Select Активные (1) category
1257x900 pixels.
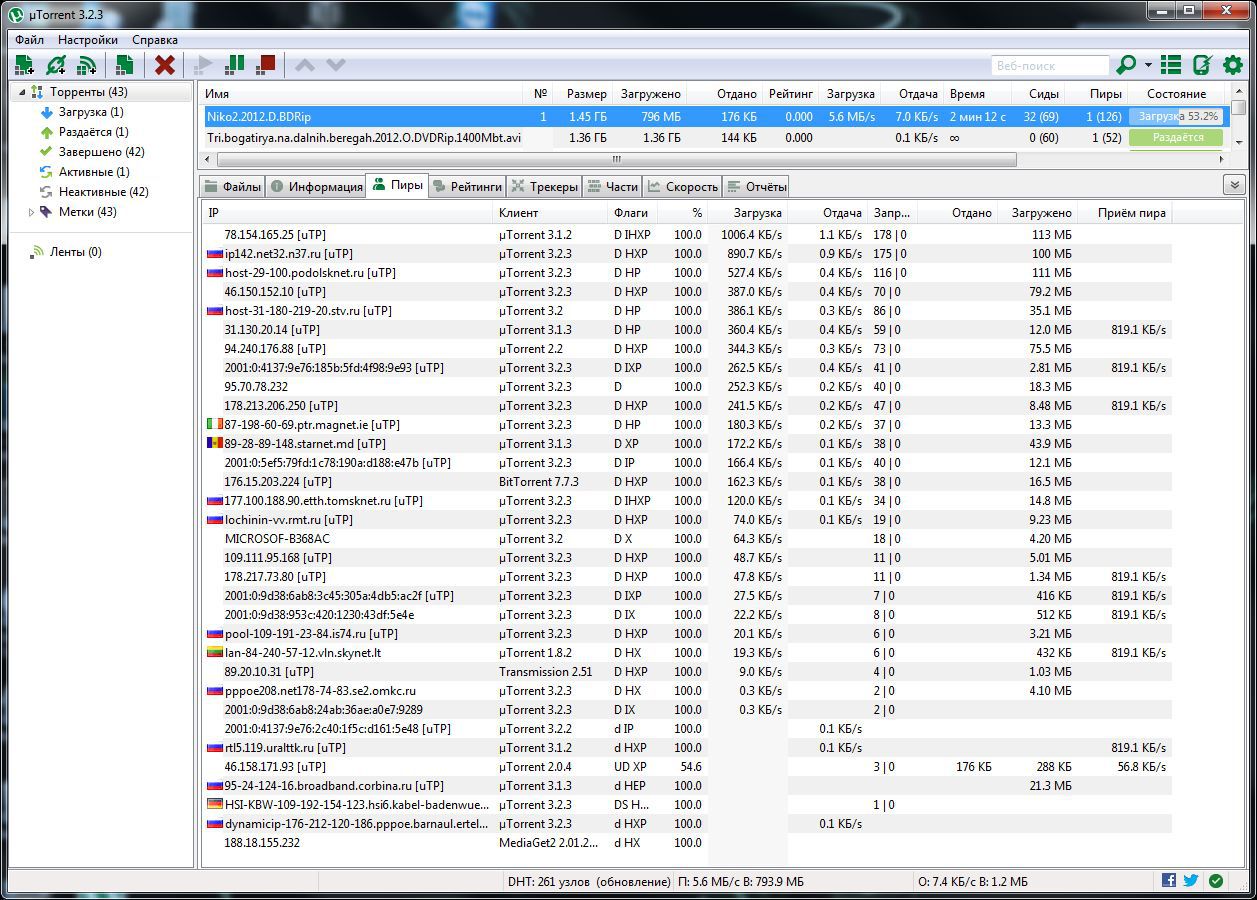94,172
